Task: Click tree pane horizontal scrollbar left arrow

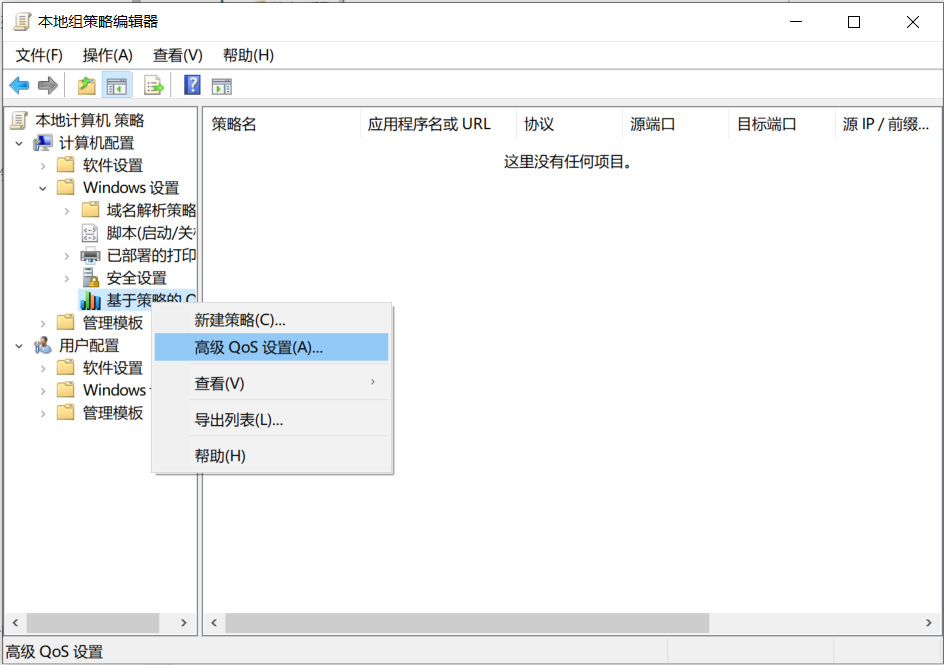Action: (15, 623)
